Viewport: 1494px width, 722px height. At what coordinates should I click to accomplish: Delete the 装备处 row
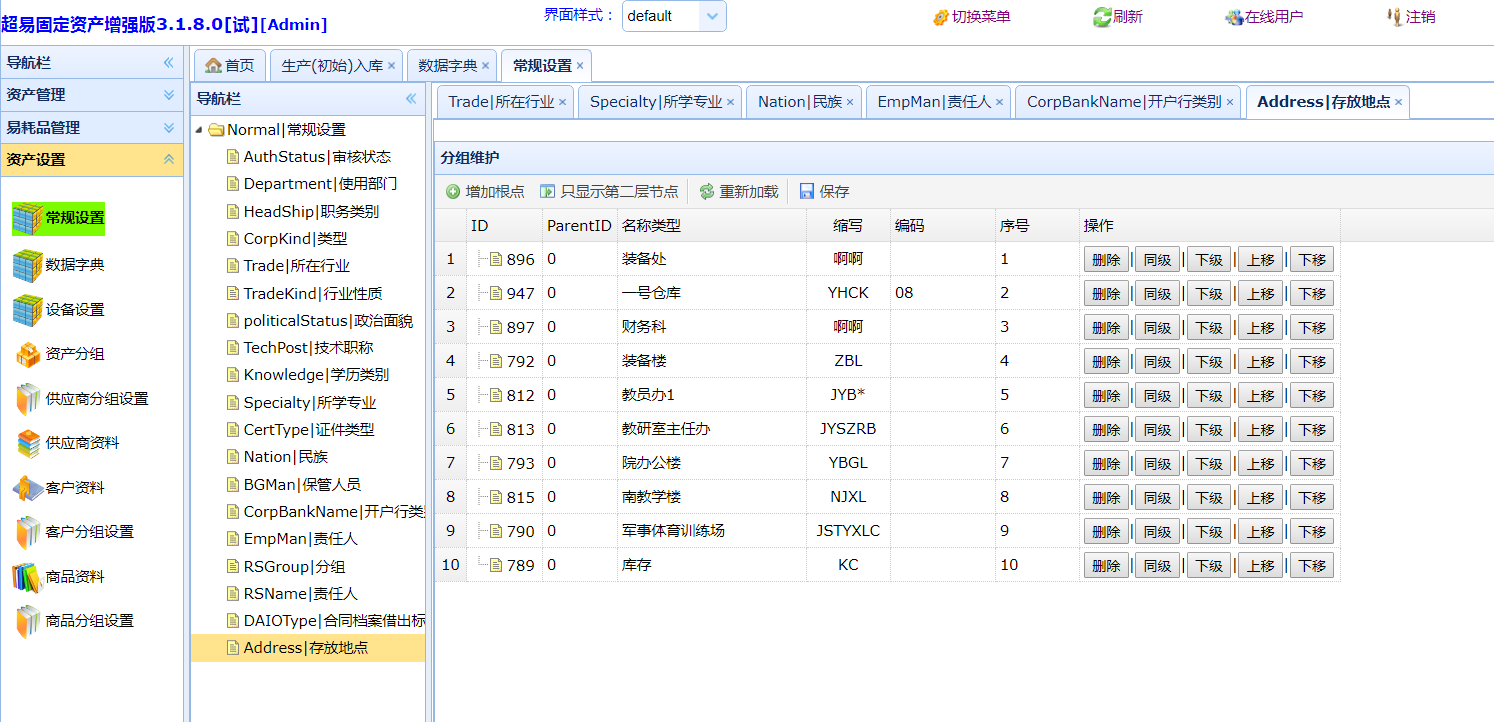[1106, 260]
